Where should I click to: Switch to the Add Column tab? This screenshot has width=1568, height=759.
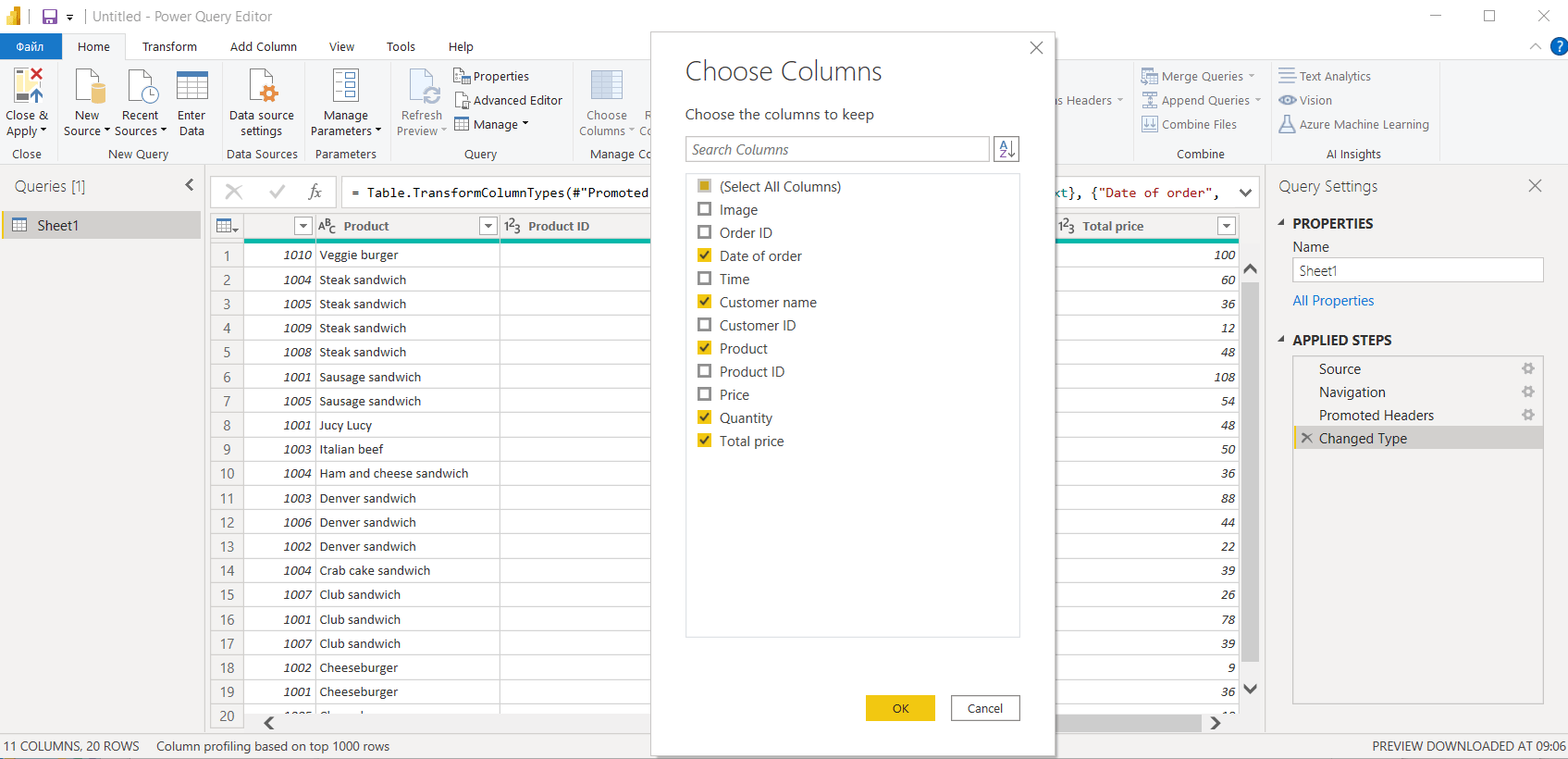pyautogui.click(x=264, y=46)
